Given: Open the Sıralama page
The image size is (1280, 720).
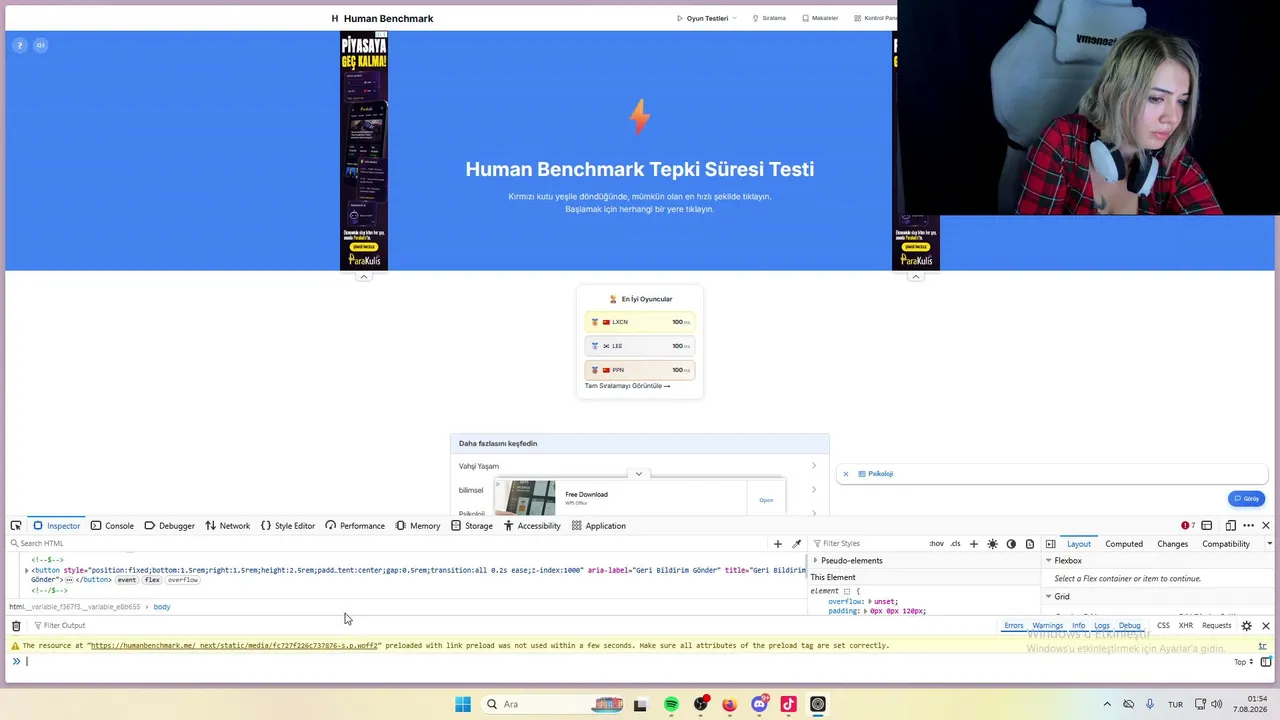Looking at the screenshot, I should point(770,18).
